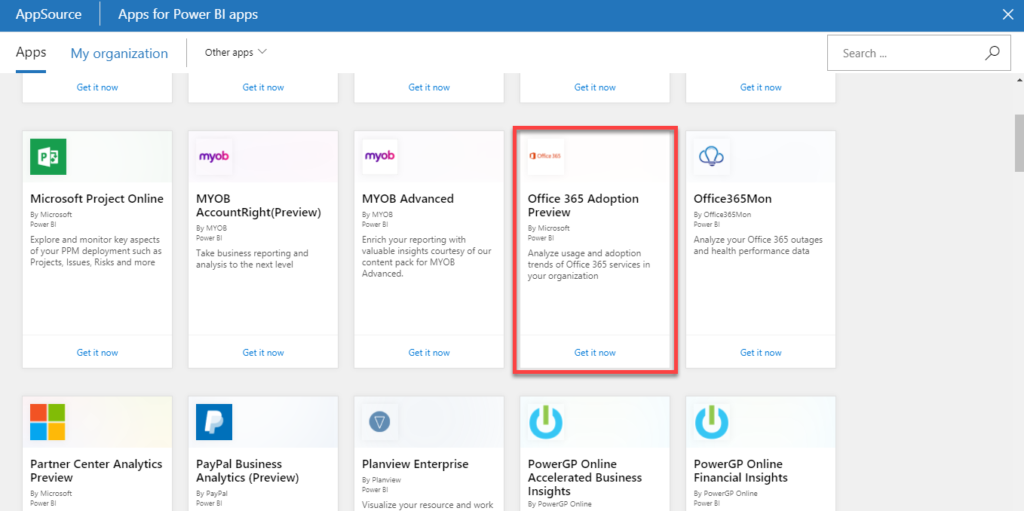Click the Office365Mon cloud icon
This screenshot has width=1024, height=511.
click(x=712, y=157)
